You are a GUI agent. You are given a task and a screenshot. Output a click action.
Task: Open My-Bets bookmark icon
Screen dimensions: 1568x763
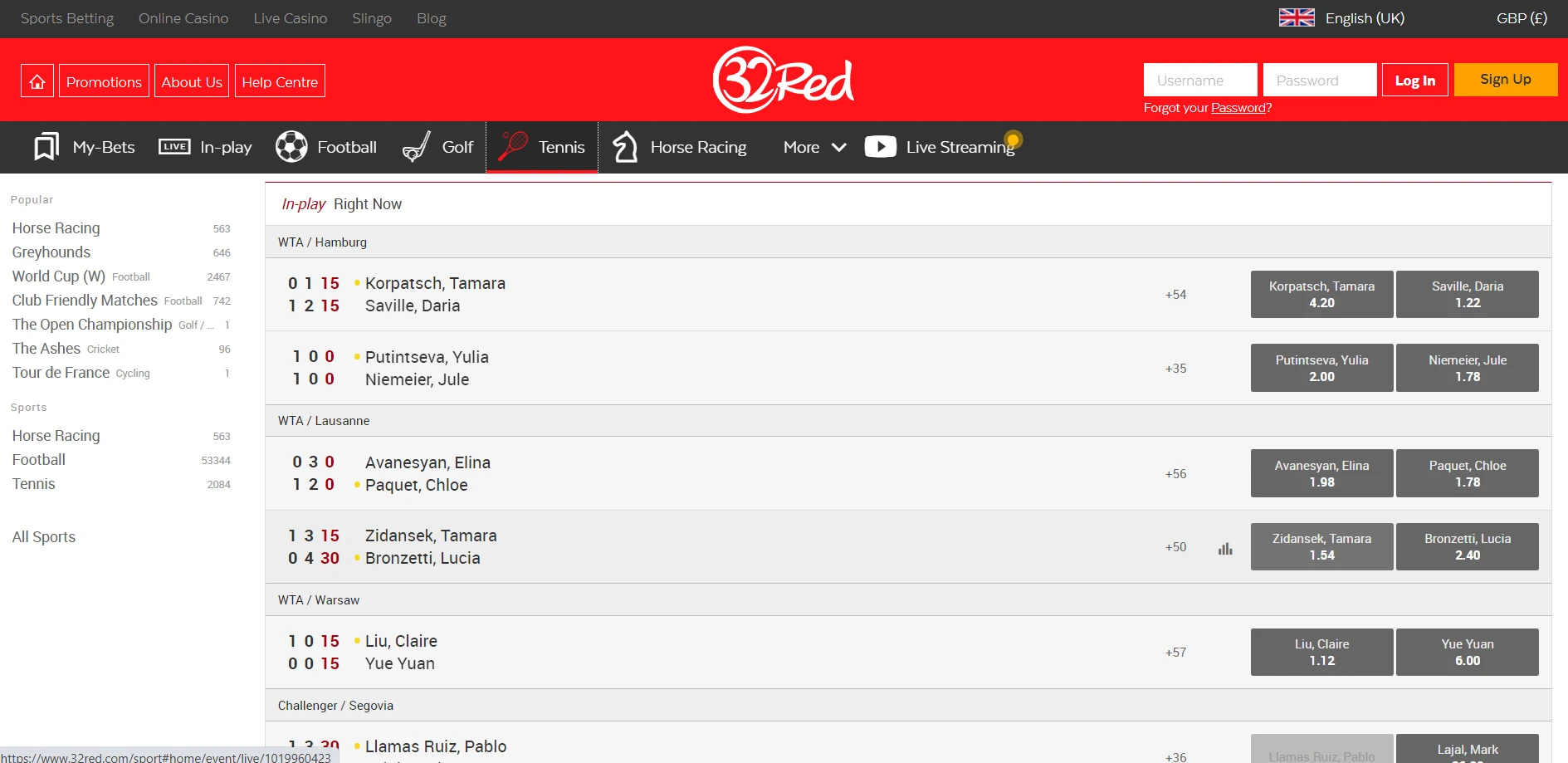click(46, 147)
